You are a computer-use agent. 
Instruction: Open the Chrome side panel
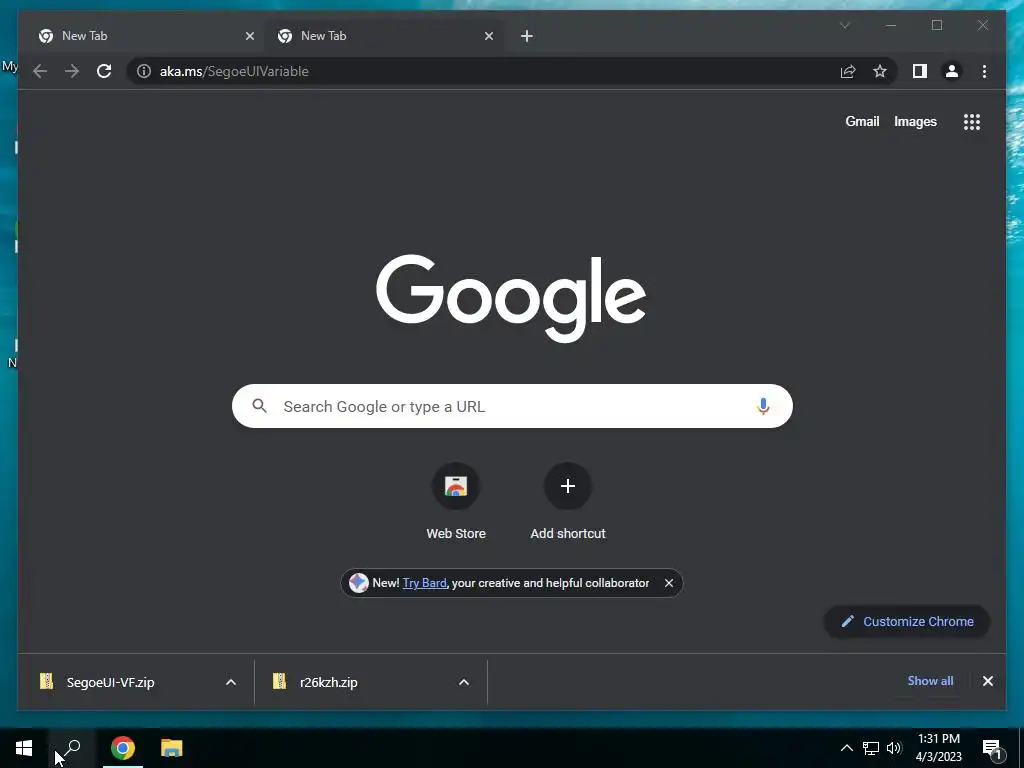pyautogui.click(x=920, y=71)
